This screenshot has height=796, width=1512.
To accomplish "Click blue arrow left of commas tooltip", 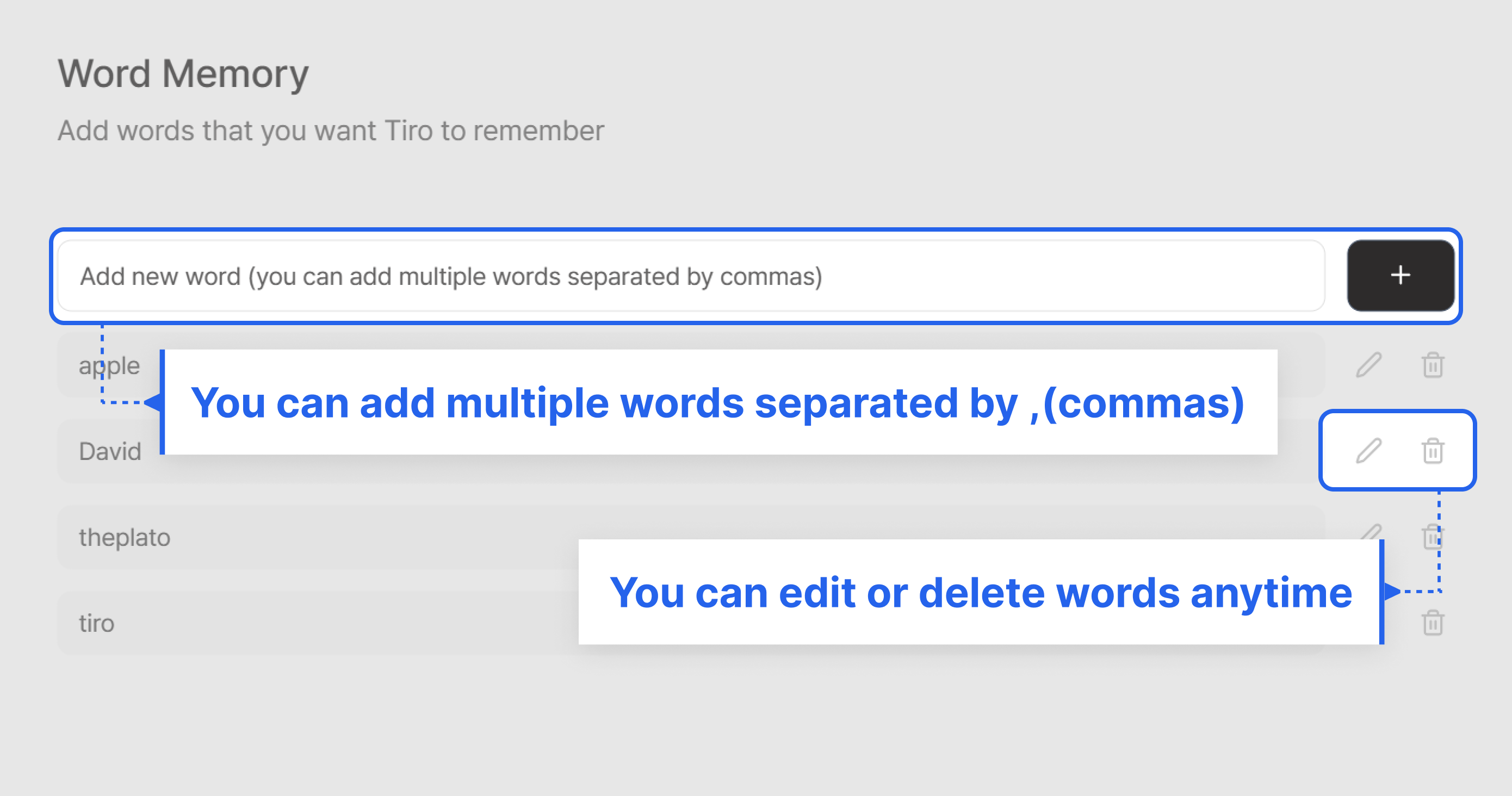I will tap(154, 402).
